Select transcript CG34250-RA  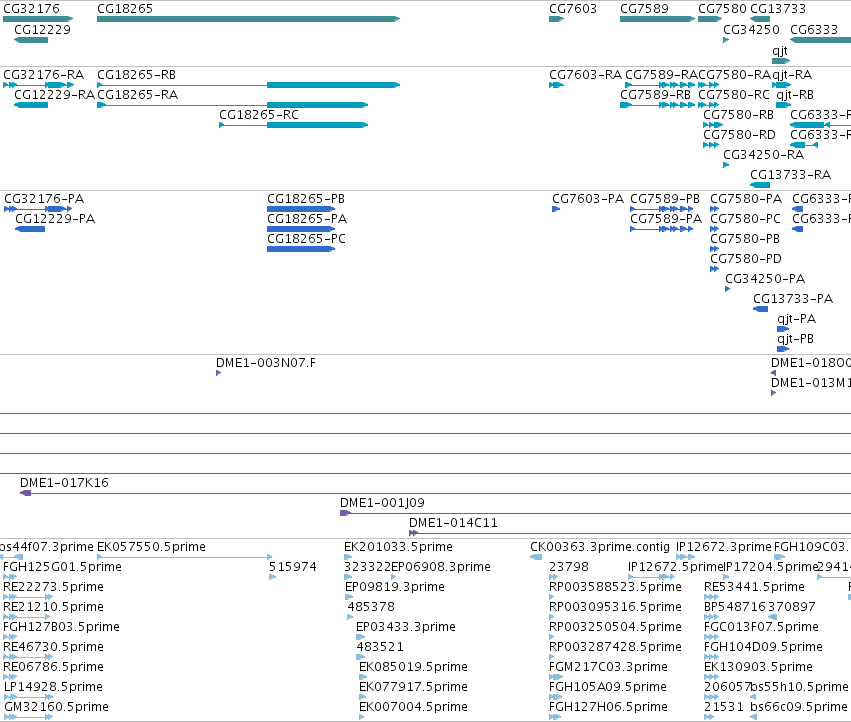pyautogui.click(x=726, y=165)
